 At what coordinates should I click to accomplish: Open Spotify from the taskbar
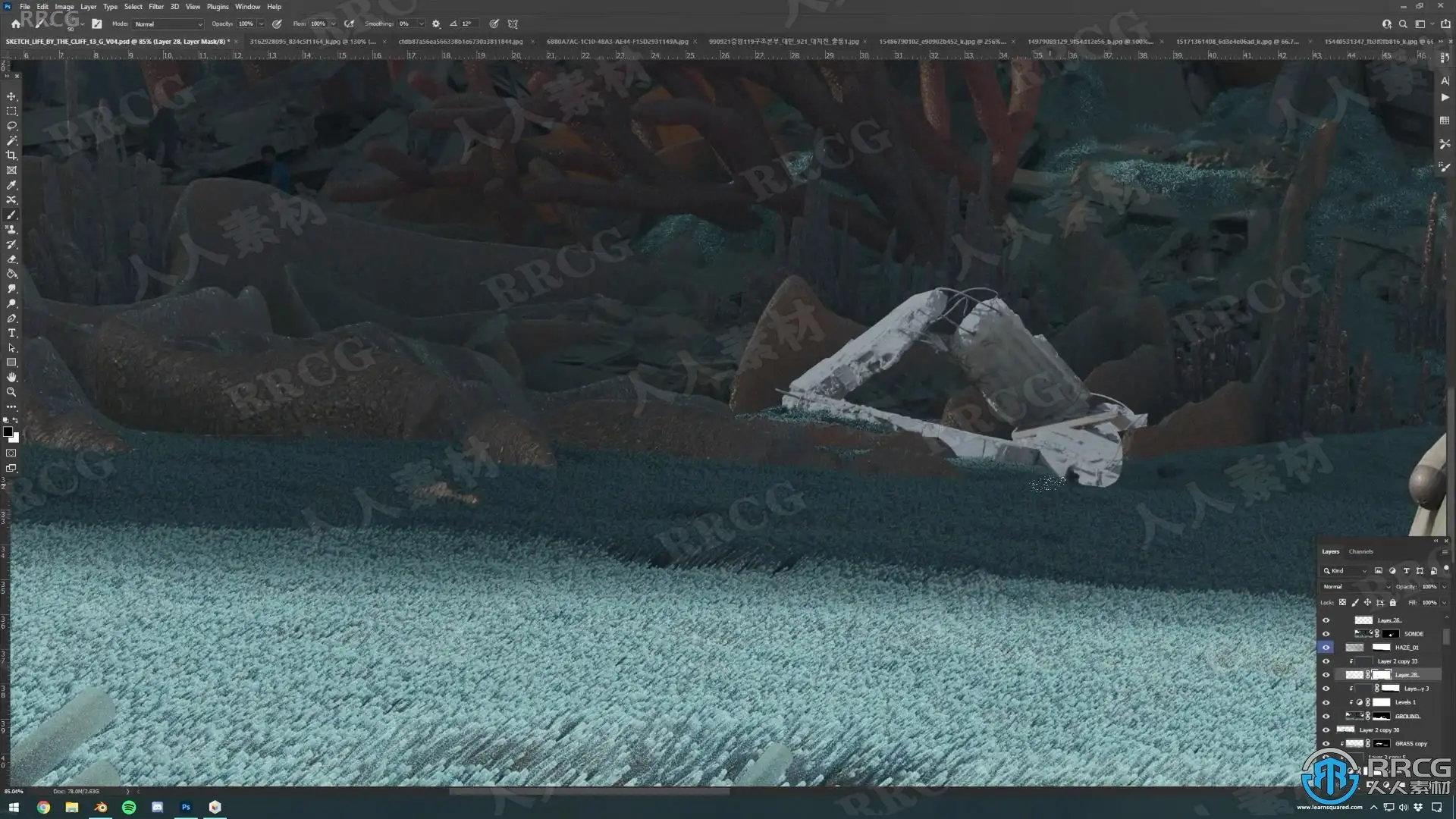click(x=129, y=808)
